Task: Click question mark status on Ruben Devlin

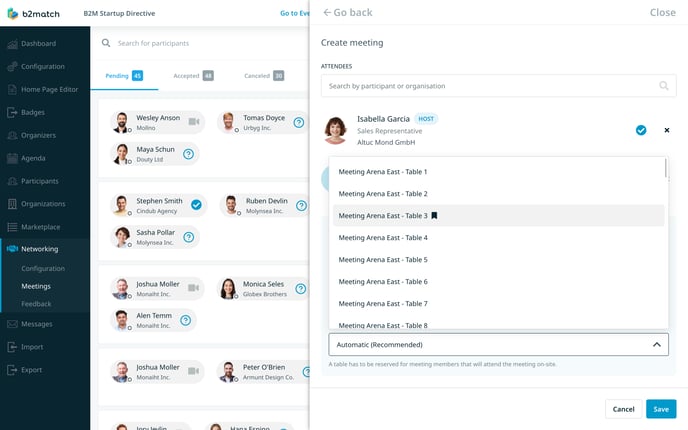Action: tap(301, 205)
